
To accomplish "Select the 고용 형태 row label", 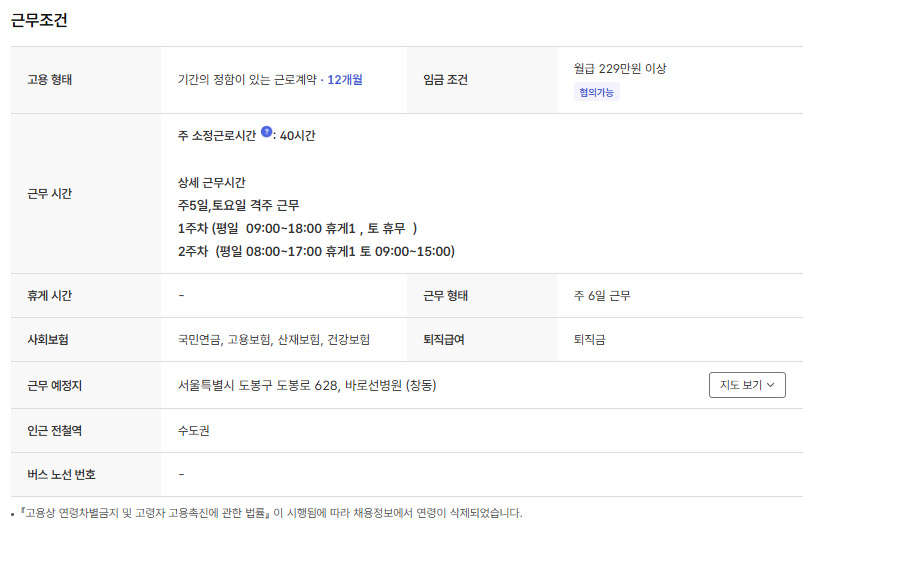I will click(x=49, y=80).
